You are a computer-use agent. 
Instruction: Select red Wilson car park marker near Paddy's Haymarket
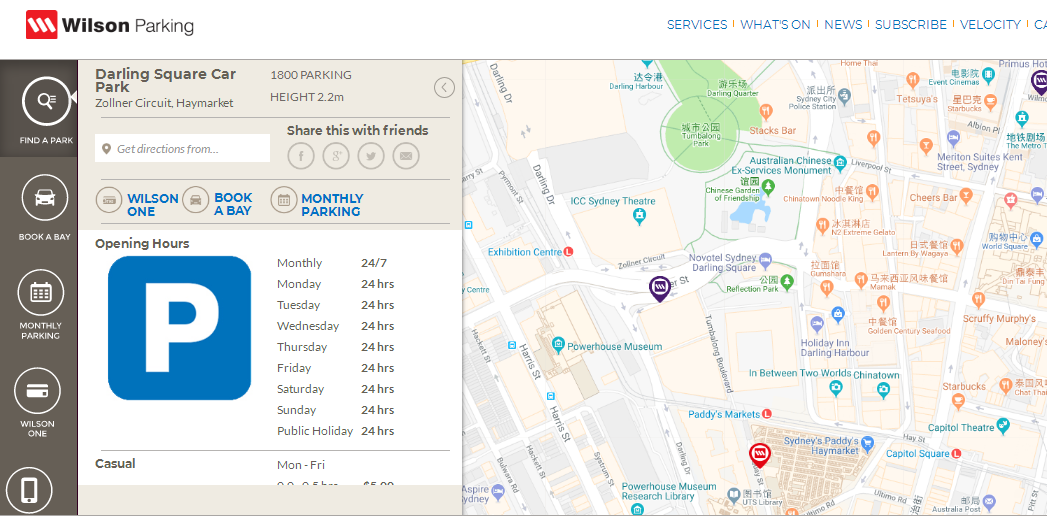759,455
